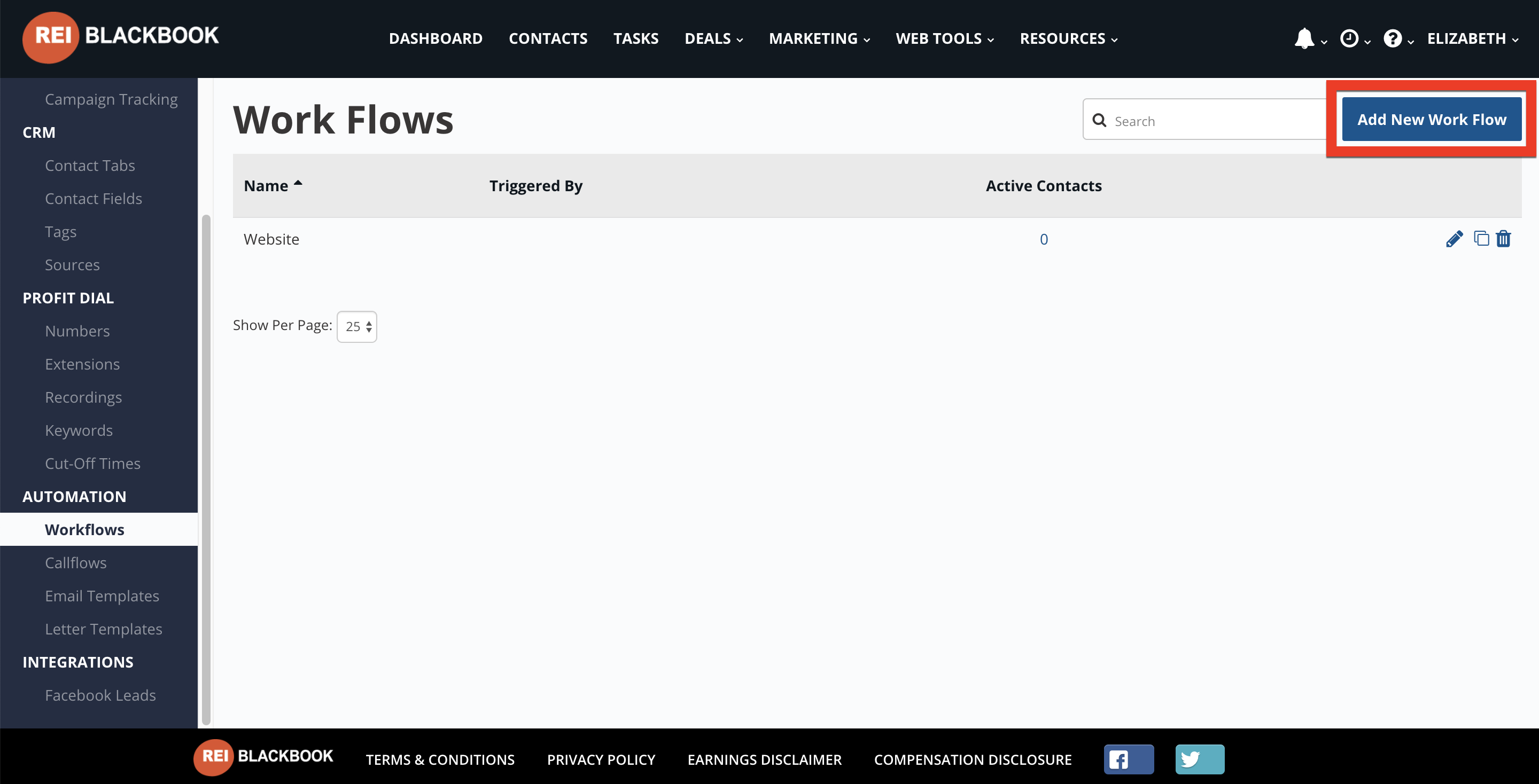Image resolution: width=1539 pixels, height=784 pixels.
Task: Open Callflows in sidebar
Action: (x=75, y=562)
